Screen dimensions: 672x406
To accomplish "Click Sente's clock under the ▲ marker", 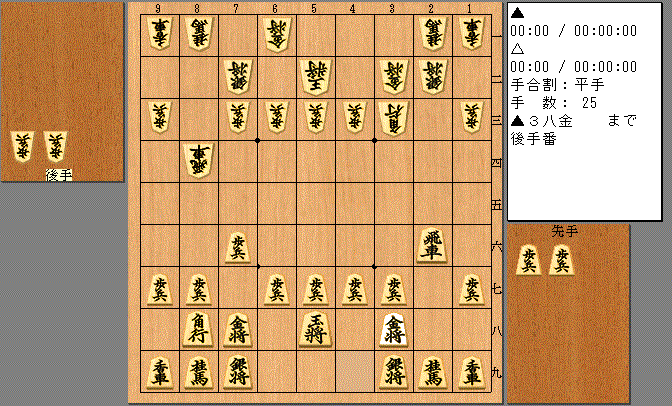I will tap(573, 31).
